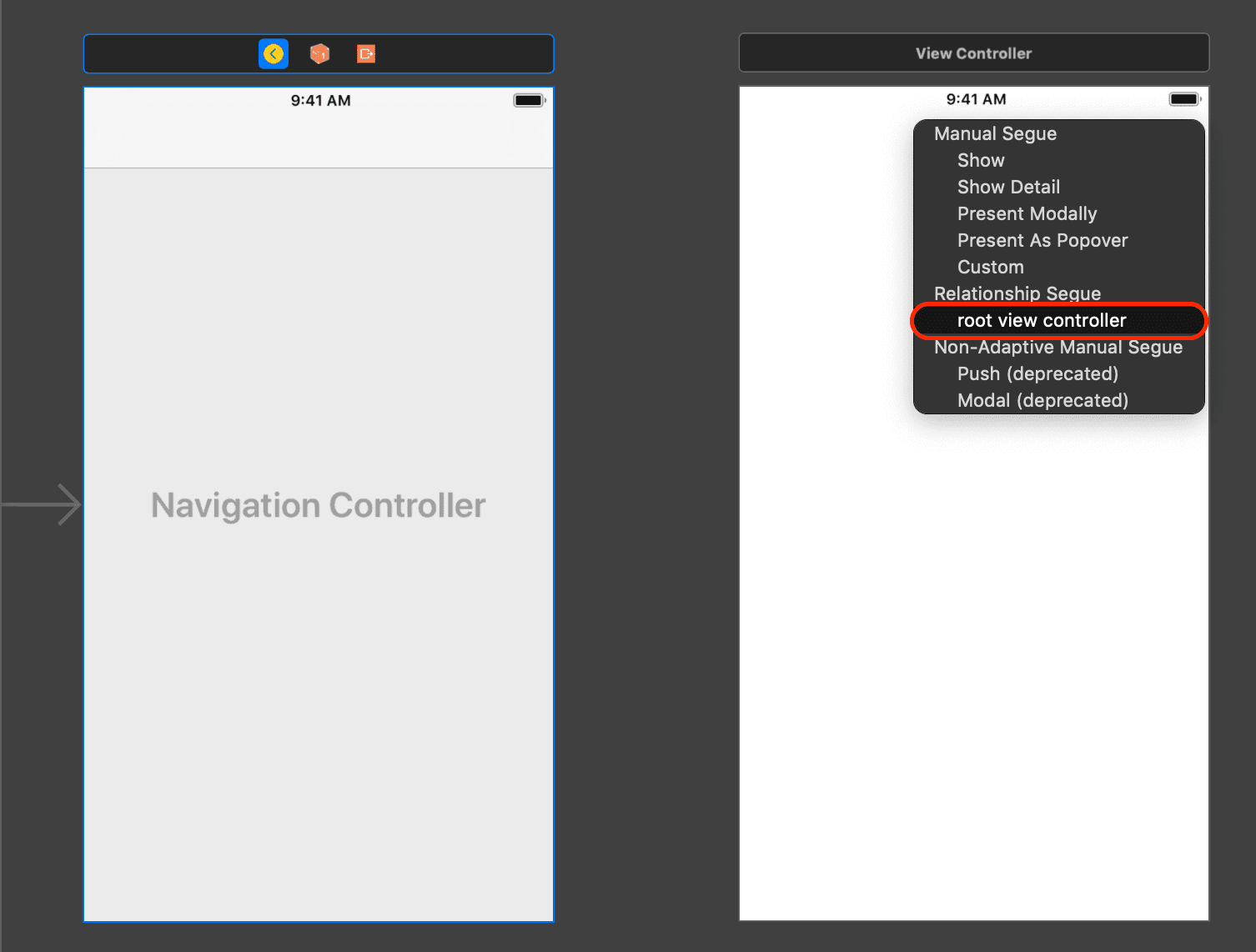Click the Exit icon in scene dock
The height and width of the screenshot is (952, 1256).
point(366,54)
